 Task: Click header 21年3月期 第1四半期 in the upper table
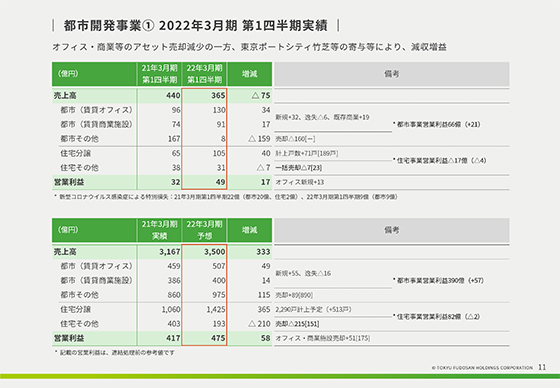(x=159, y=74)
